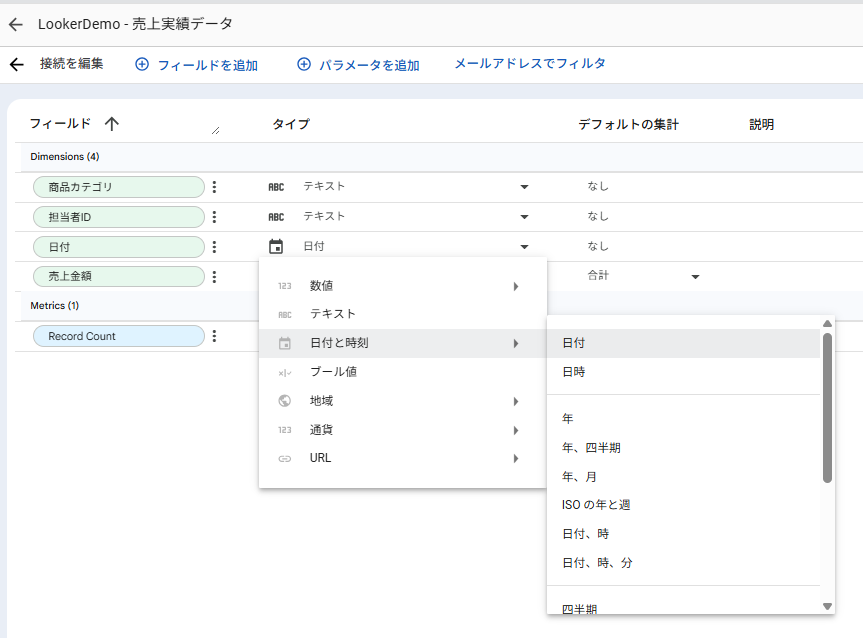Image resolution: width=863 pixels, height=638 pixels.
Task: Click the 日付 field chip
Action: click(119, 247)
